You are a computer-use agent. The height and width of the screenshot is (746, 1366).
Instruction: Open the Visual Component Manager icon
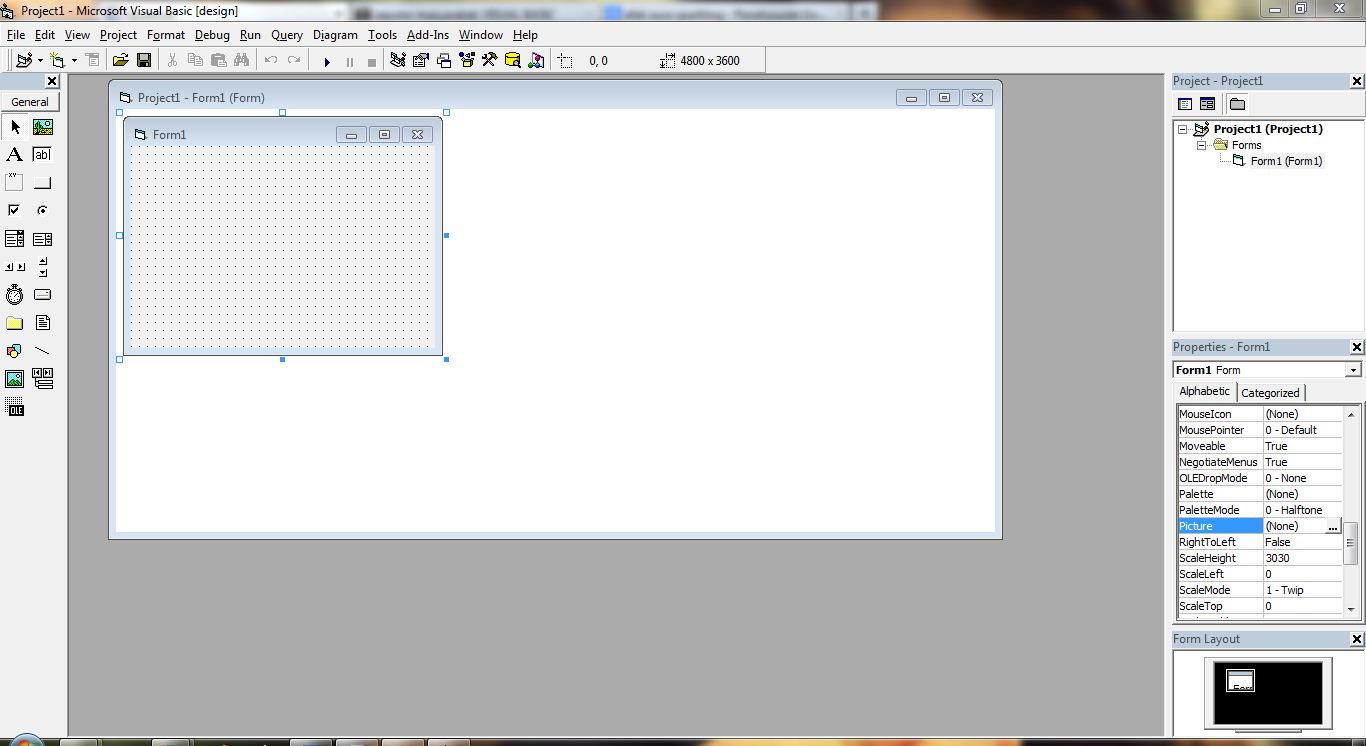pos(536,61)
